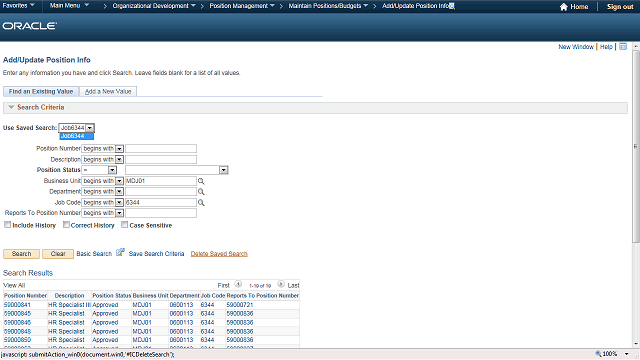Click Delete Saved Search link
Viewport: 640px width, 360px height.
point(219,254)
